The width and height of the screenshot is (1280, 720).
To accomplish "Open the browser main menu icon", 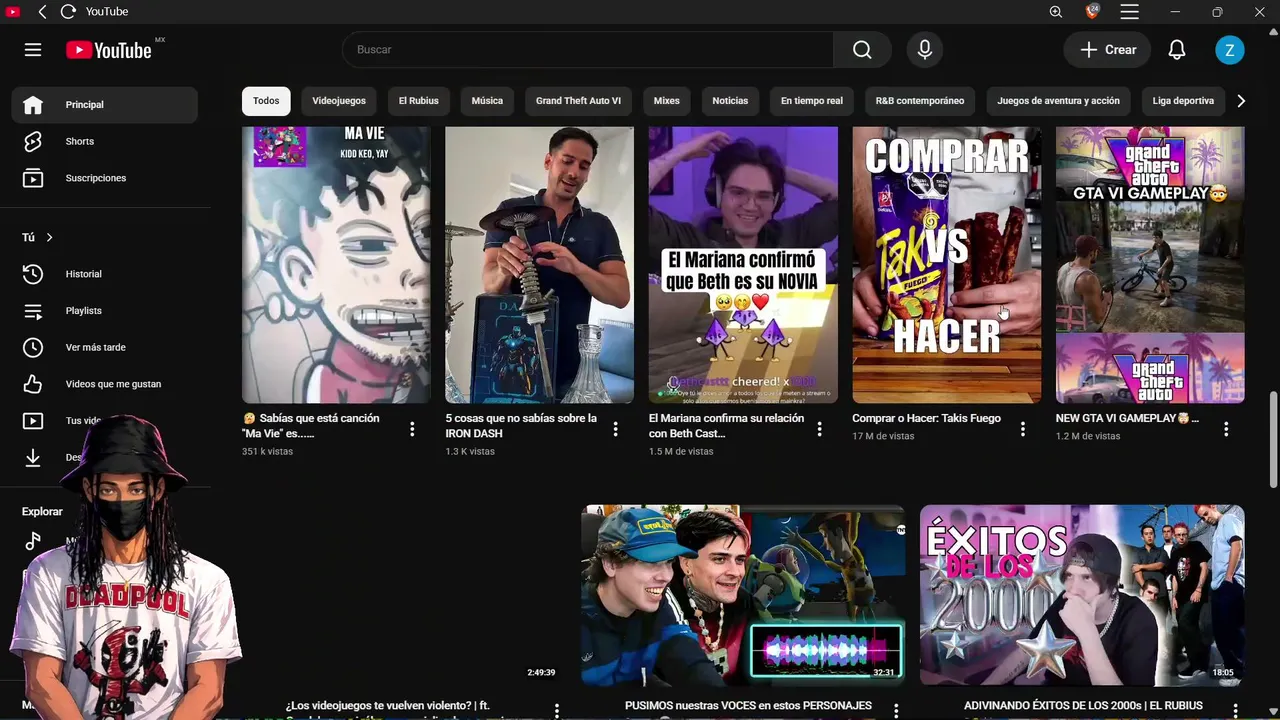I will (1130, 12).
